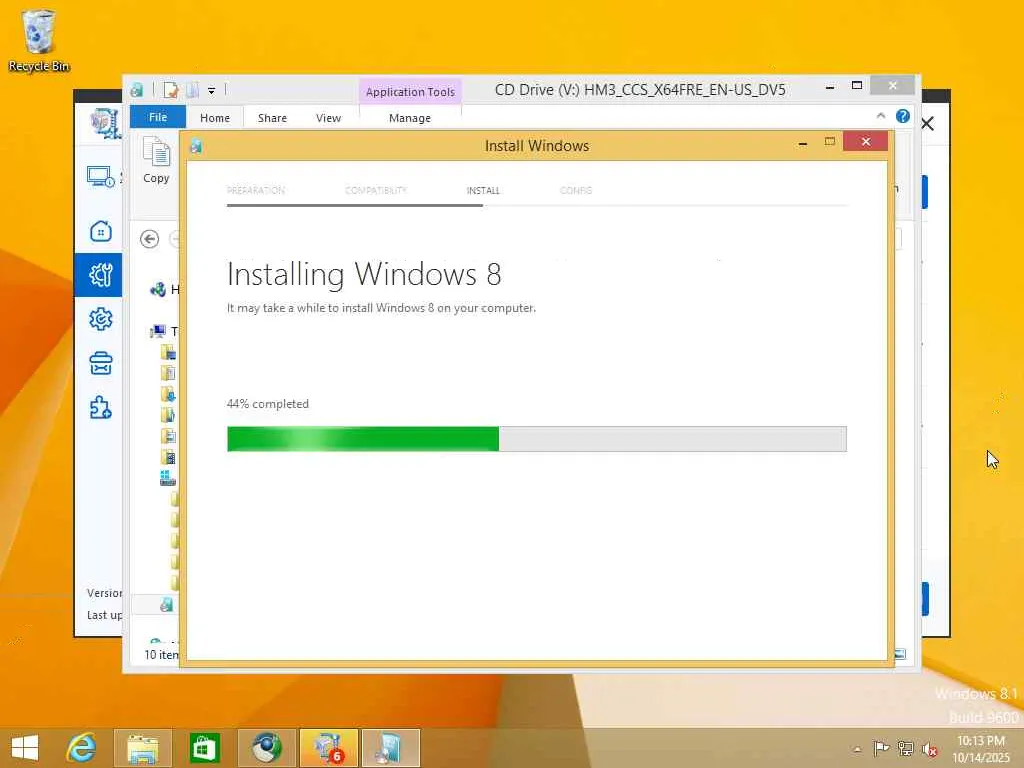Open the Quick Access Toolbar dropdown arrow
The image size is (1024, 768).
click(x=212, y=90)
